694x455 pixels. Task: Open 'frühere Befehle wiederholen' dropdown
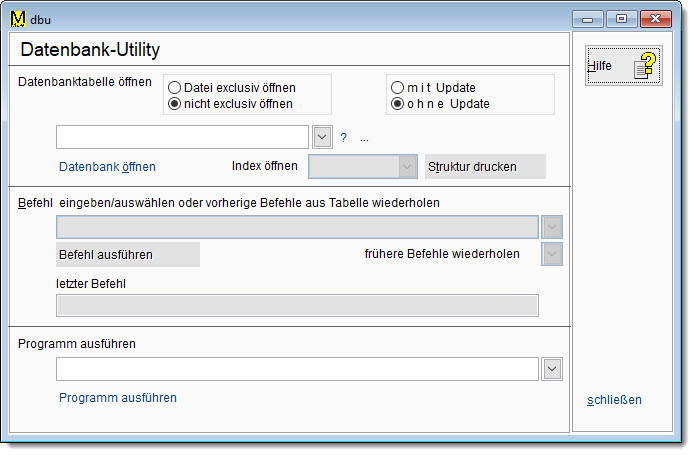pos(552,254)
